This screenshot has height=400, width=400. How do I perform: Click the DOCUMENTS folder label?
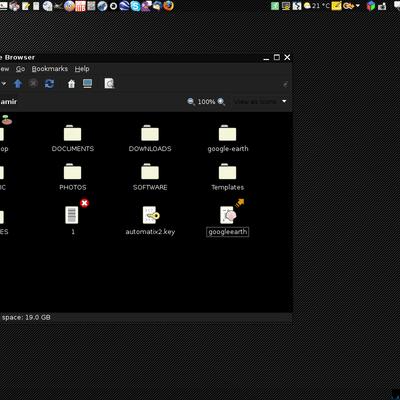tap(73, 149)
